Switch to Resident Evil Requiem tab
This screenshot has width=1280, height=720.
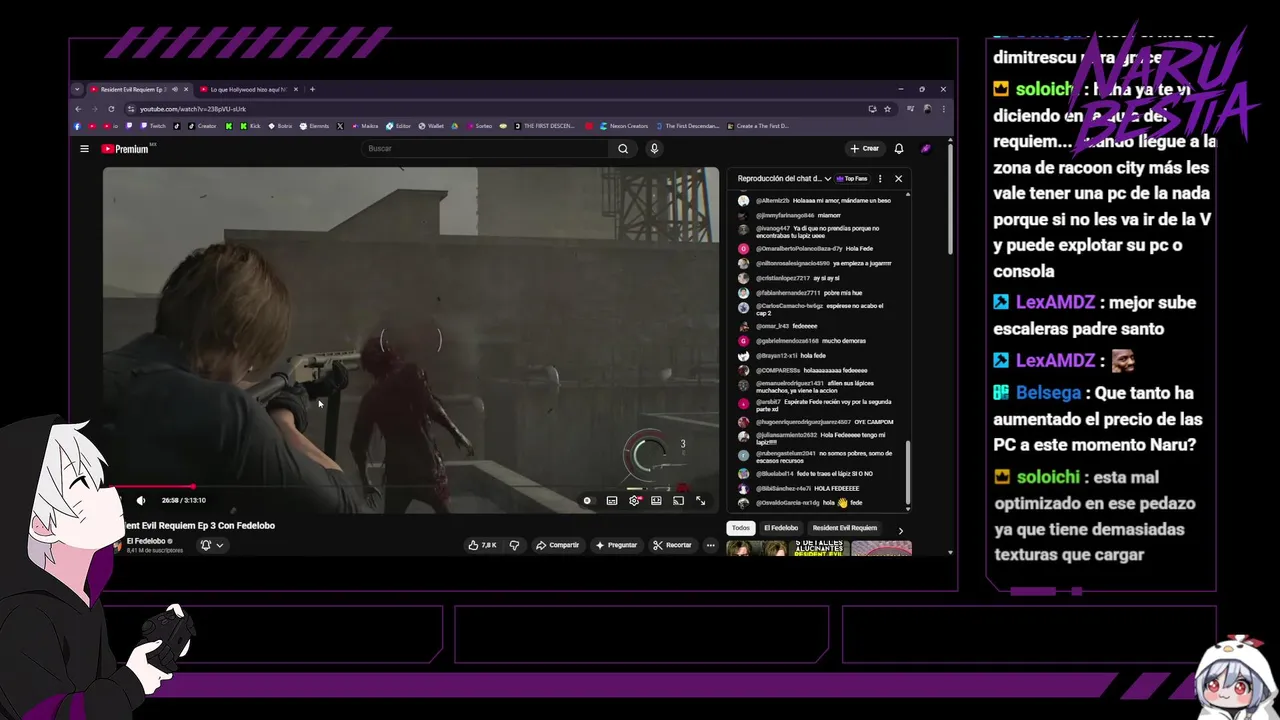click(x=139, y=89)
